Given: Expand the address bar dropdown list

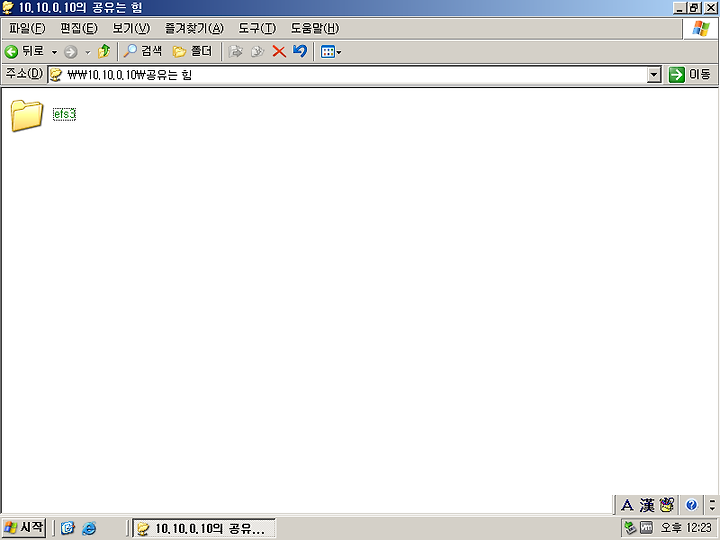Looking at the screenshot, I should pyautogui.click(x=653, y=74).
